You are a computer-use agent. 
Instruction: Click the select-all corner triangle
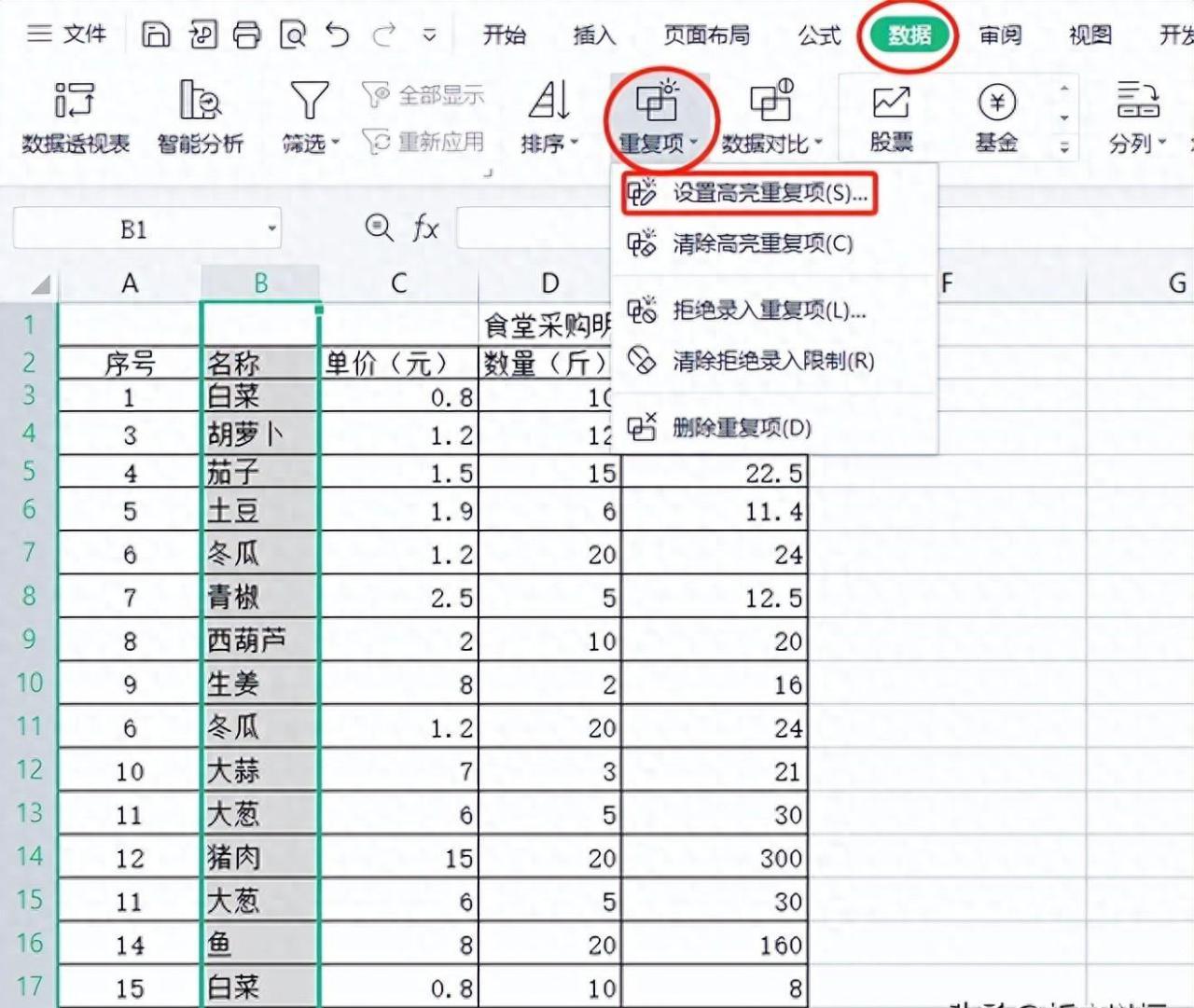(x=40, y=283)
